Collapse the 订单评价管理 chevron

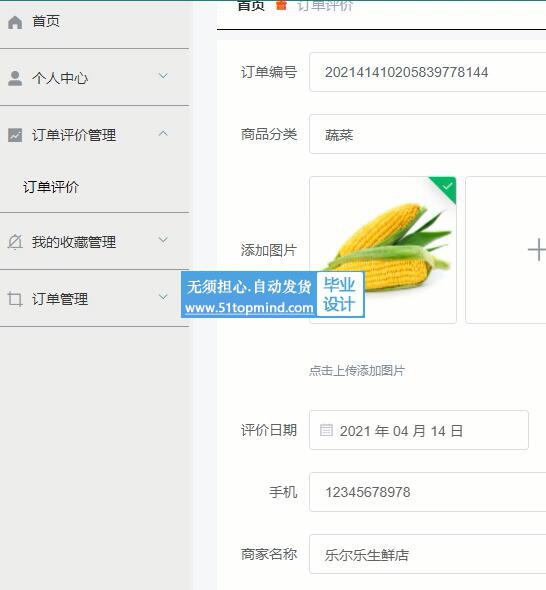coord(163,133)
